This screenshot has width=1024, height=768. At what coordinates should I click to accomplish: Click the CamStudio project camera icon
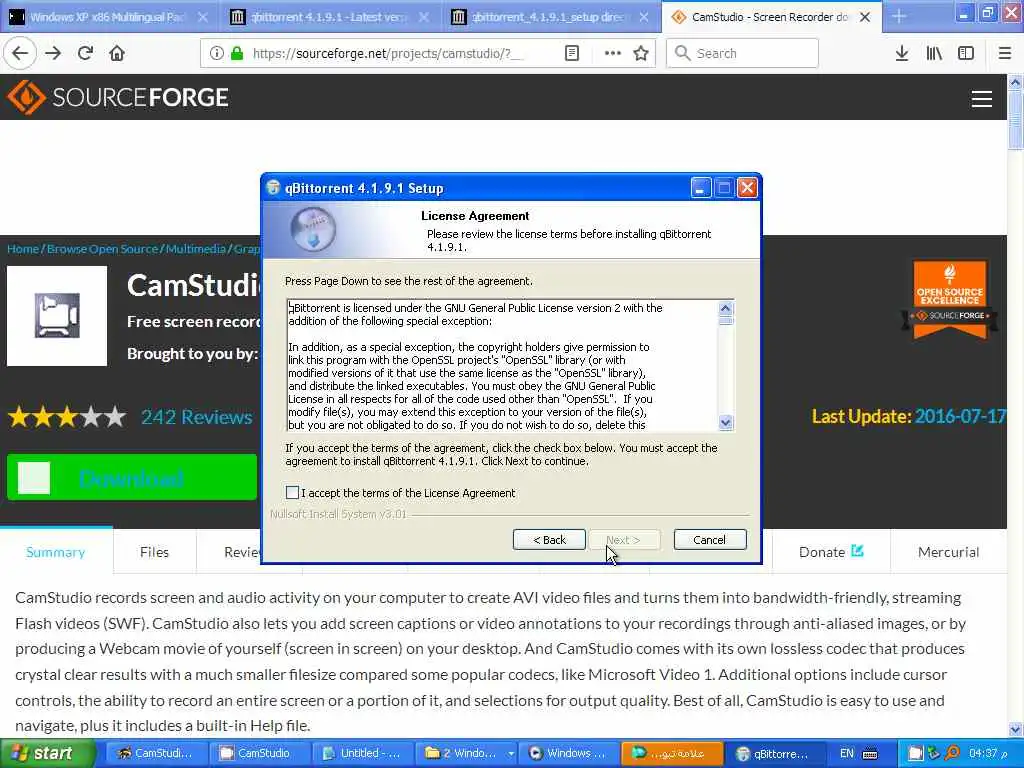coord(57,315)
